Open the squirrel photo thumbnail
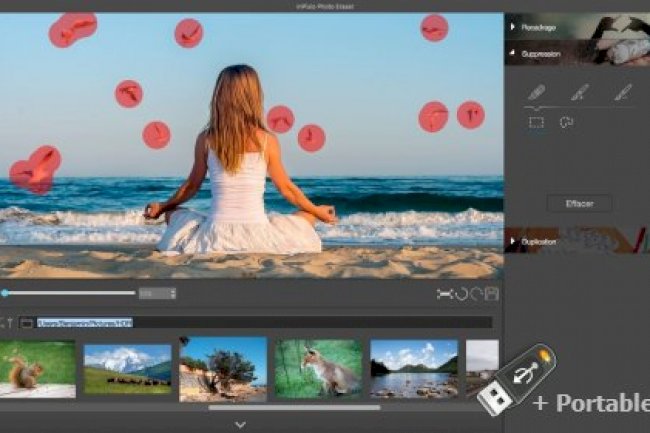The image size is (650, 433). coord(37,369)
